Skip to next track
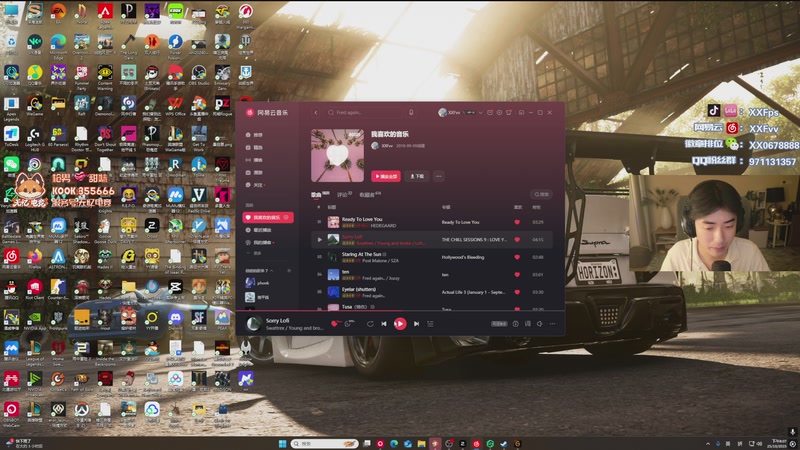The width and height of the screenshot is (800, 450). (x=416, y=324)
